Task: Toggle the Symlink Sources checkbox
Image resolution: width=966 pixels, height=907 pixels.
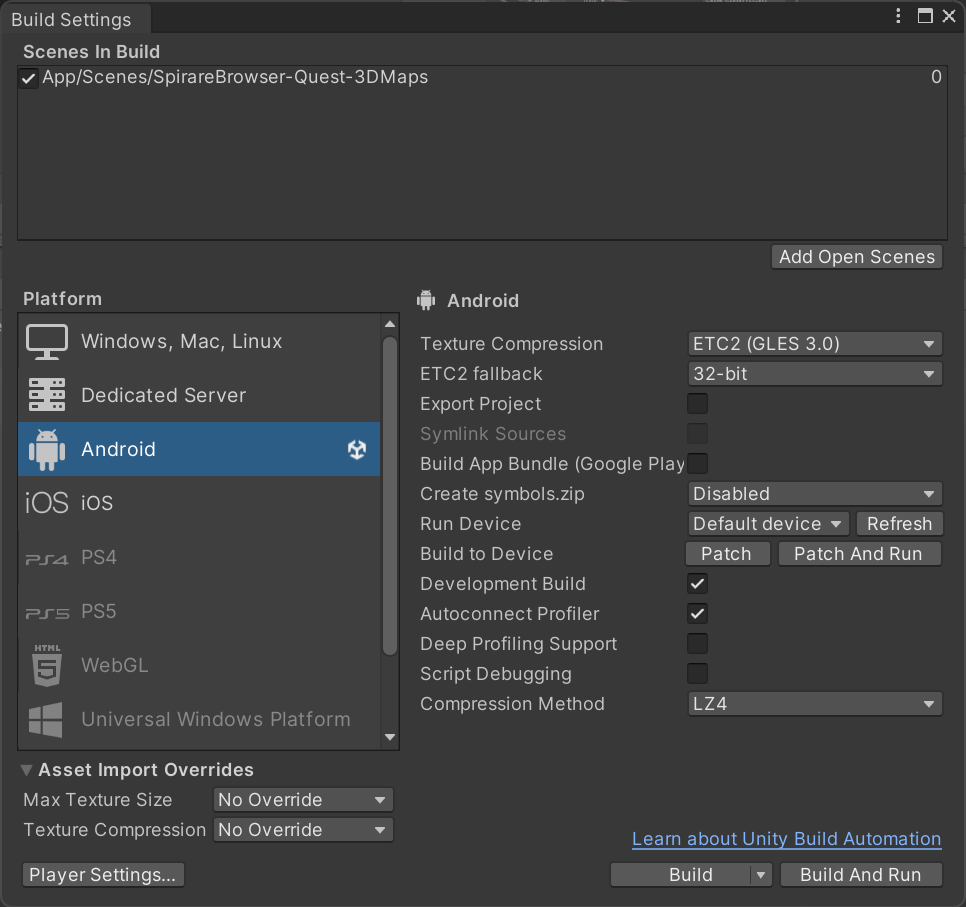Action: click(x=697, y=434)
